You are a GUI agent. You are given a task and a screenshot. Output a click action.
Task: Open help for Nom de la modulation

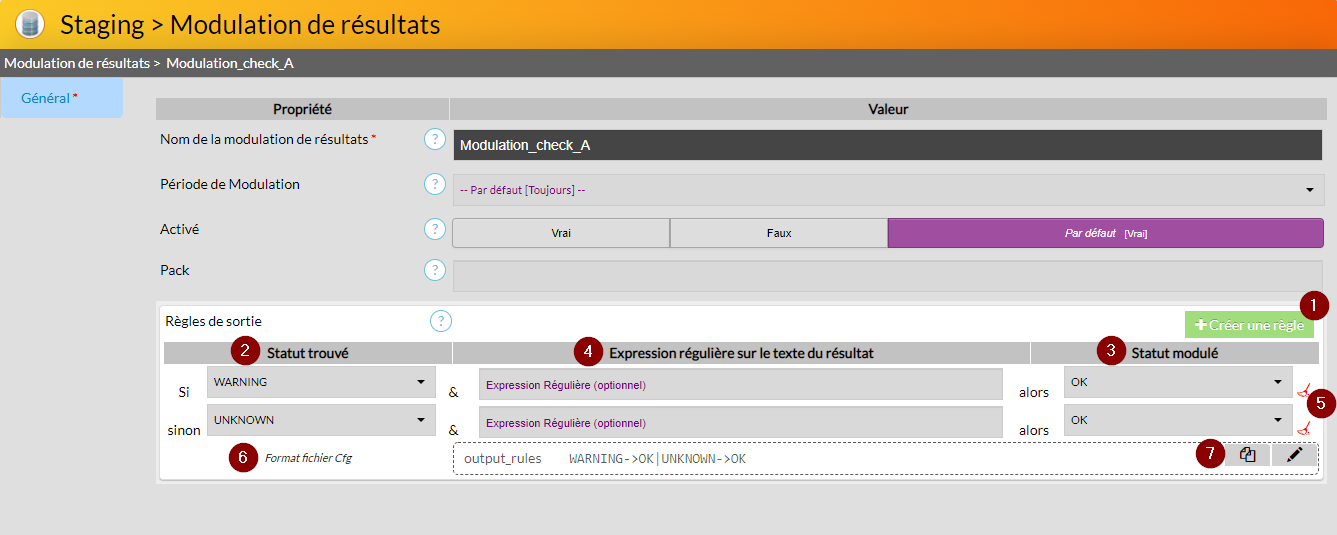(x=434, y=139)
